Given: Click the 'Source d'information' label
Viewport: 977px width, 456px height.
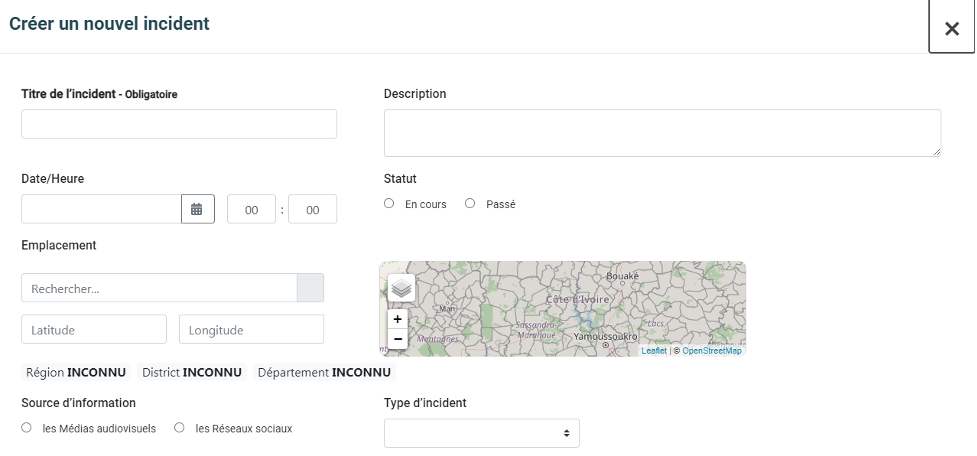Looking at the screenshot, I should coord(79,403).
